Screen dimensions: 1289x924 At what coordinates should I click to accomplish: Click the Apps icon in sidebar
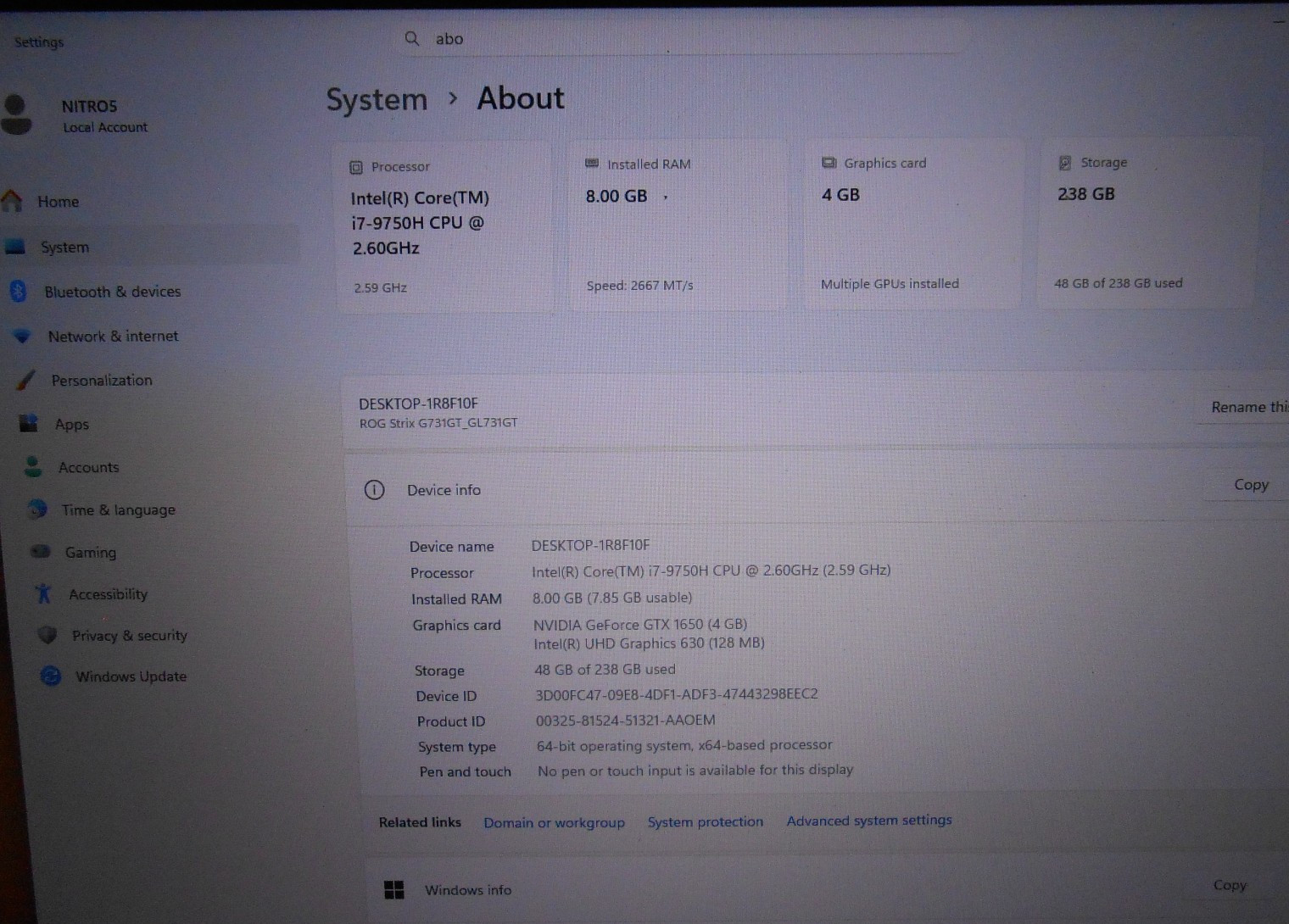pos(29,423)
